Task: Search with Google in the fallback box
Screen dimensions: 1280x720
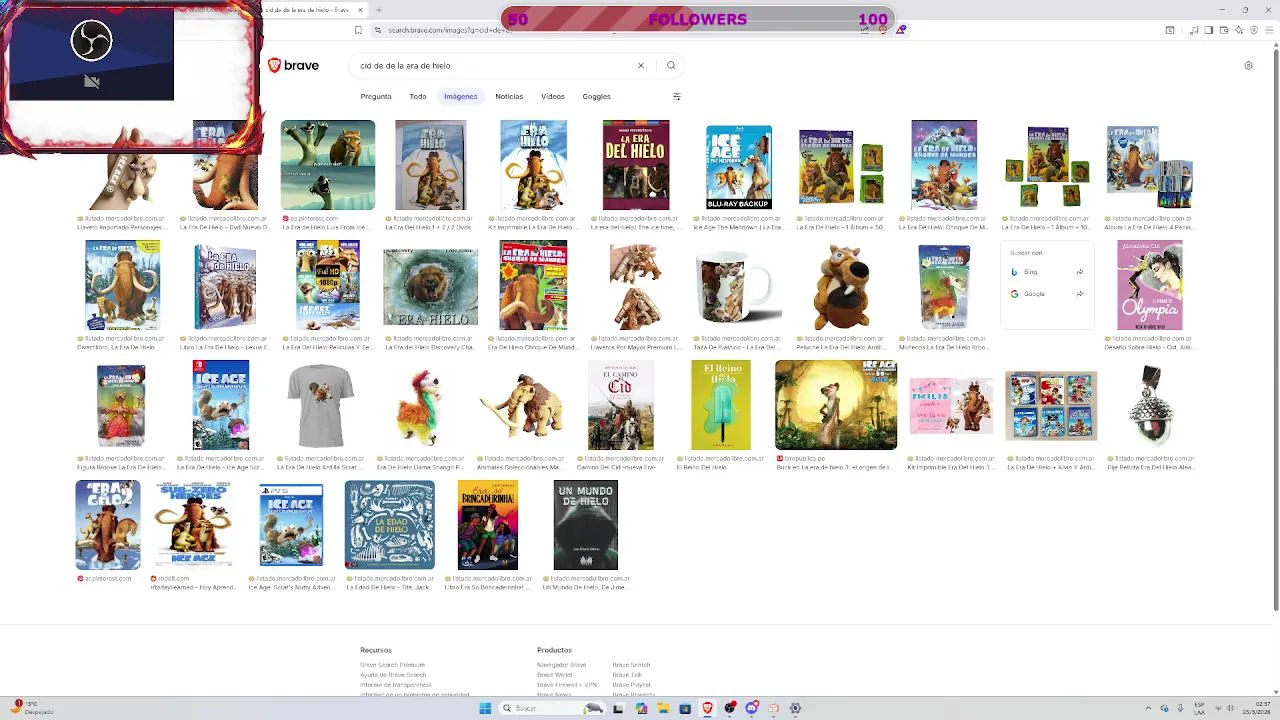Action: coord(1047,294)
